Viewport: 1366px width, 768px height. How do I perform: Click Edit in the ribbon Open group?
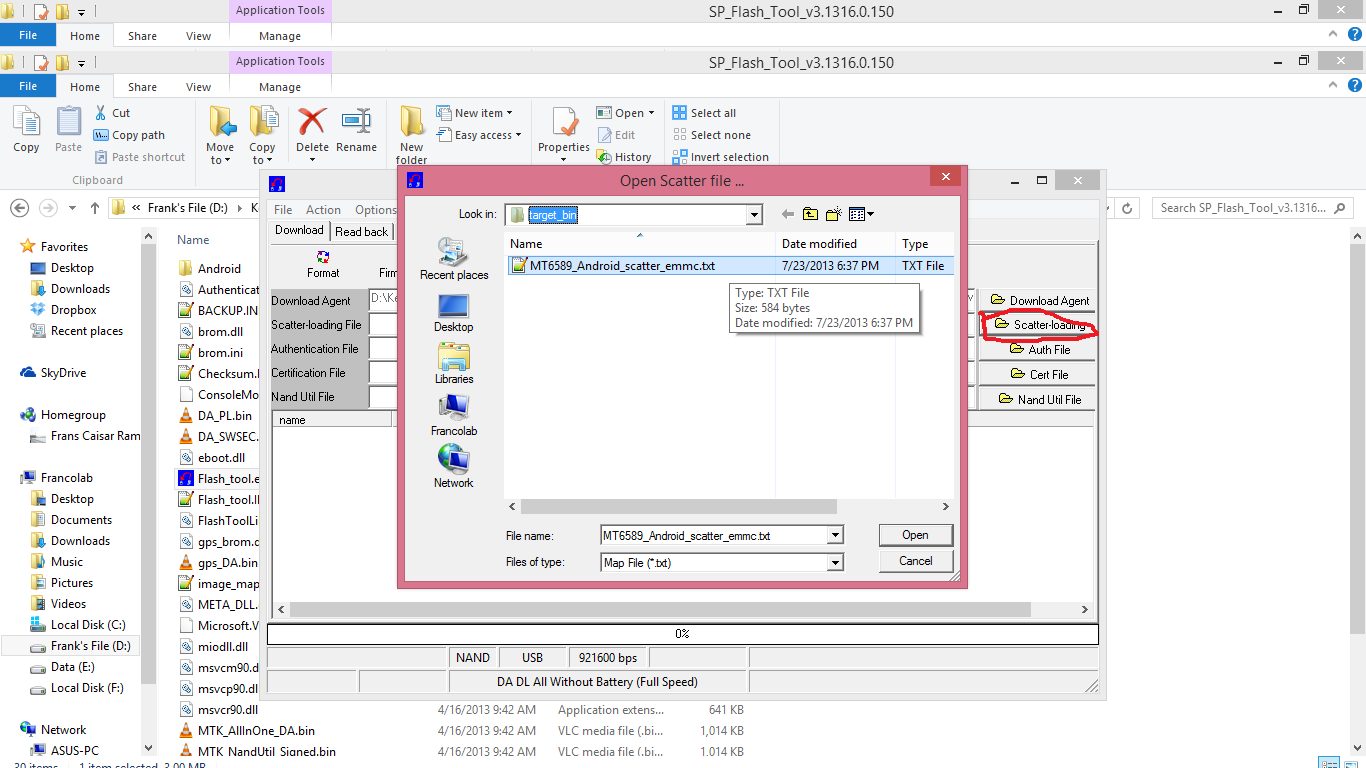(616, 135)
